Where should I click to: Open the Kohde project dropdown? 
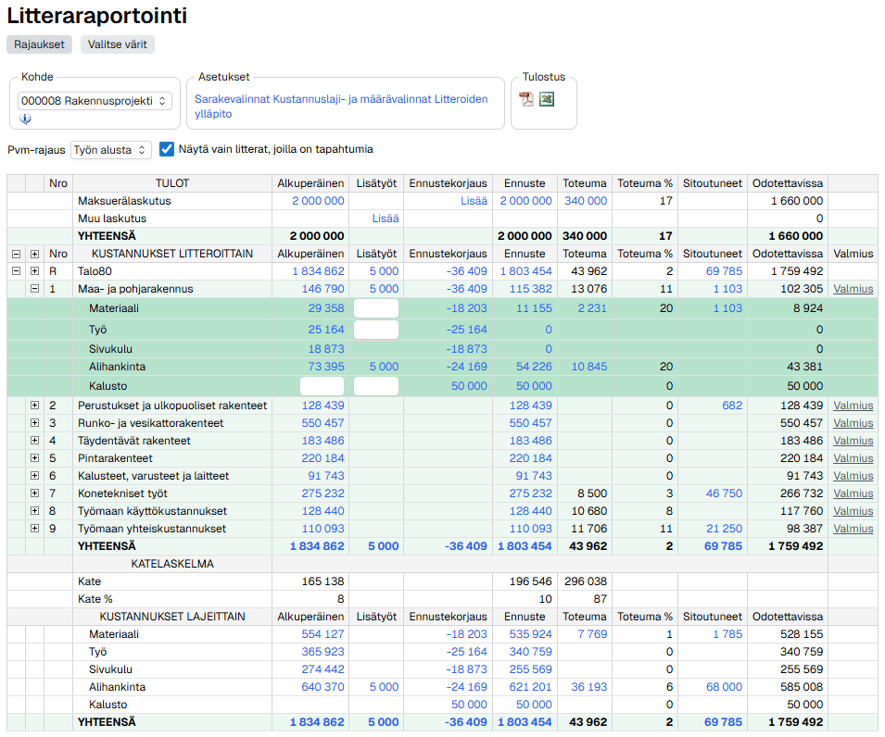point(95,101)
